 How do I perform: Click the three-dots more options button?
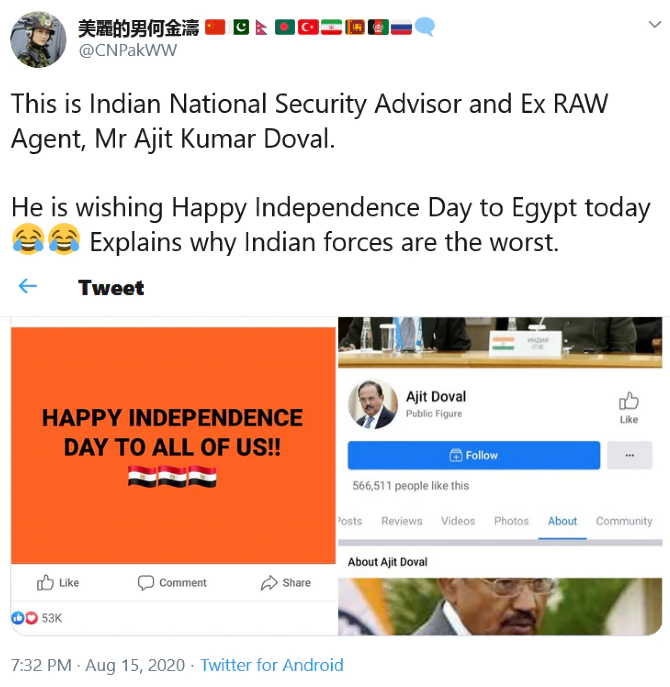pos(630,455)
